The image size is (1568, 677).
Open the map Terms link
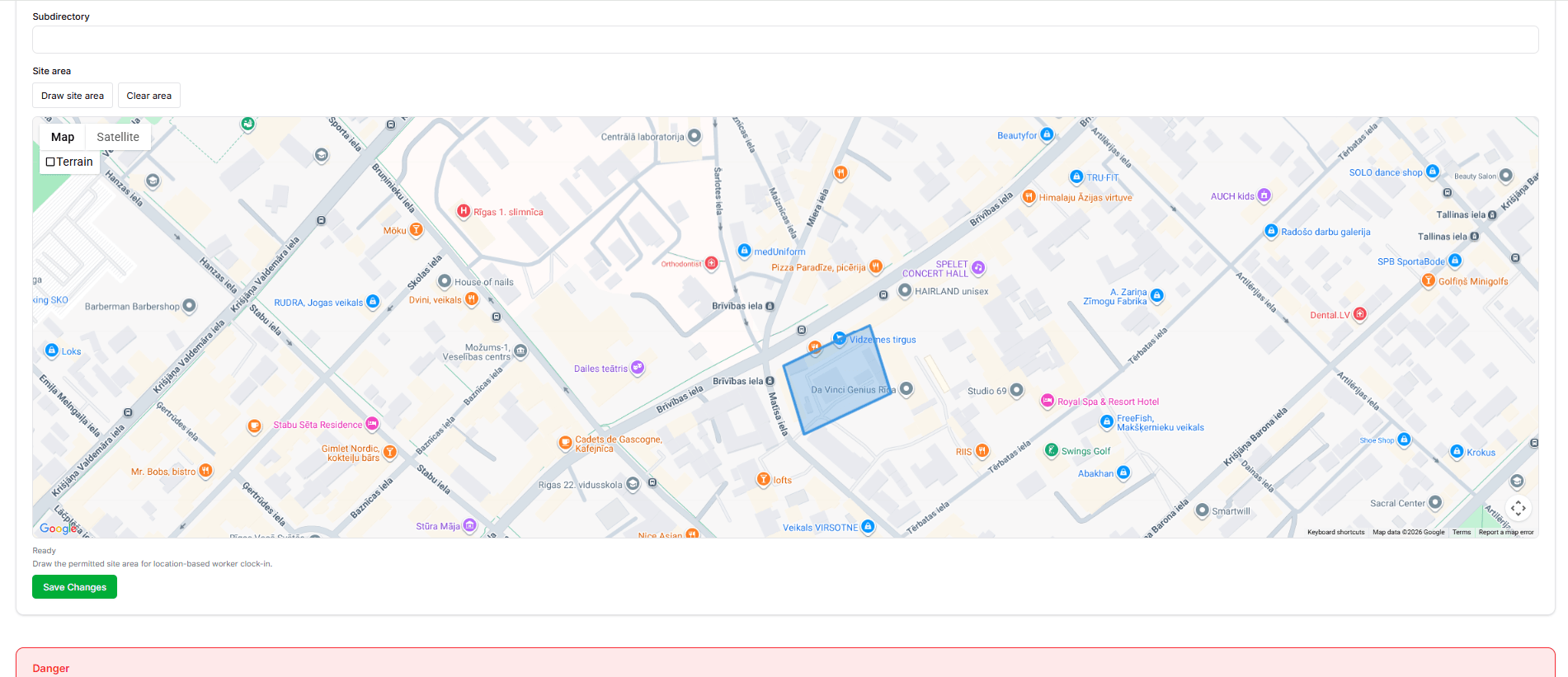pos(1462,532)
